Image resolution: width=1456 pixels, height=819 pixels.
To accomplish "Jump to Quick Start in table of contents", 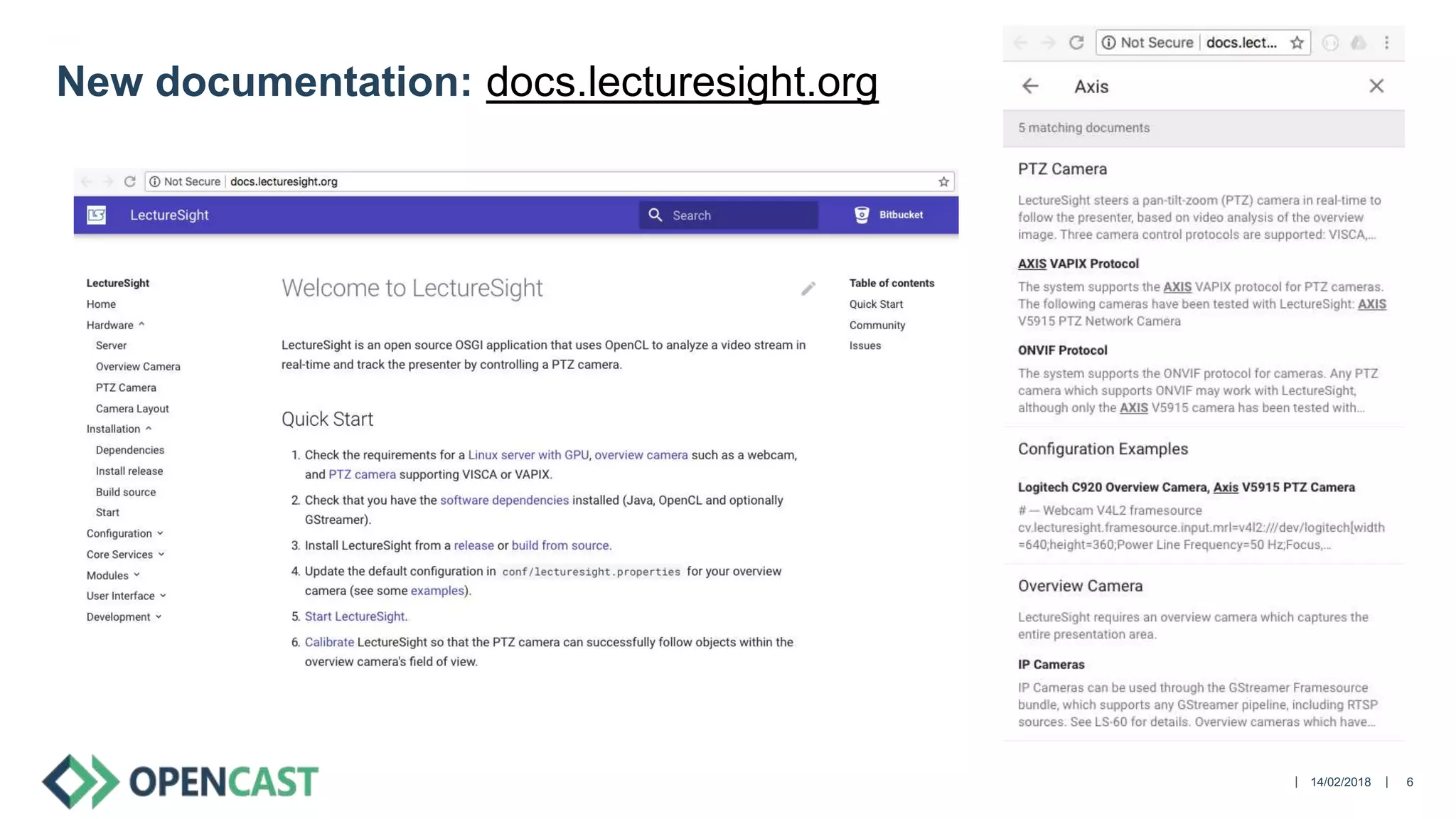I will 876,304.
